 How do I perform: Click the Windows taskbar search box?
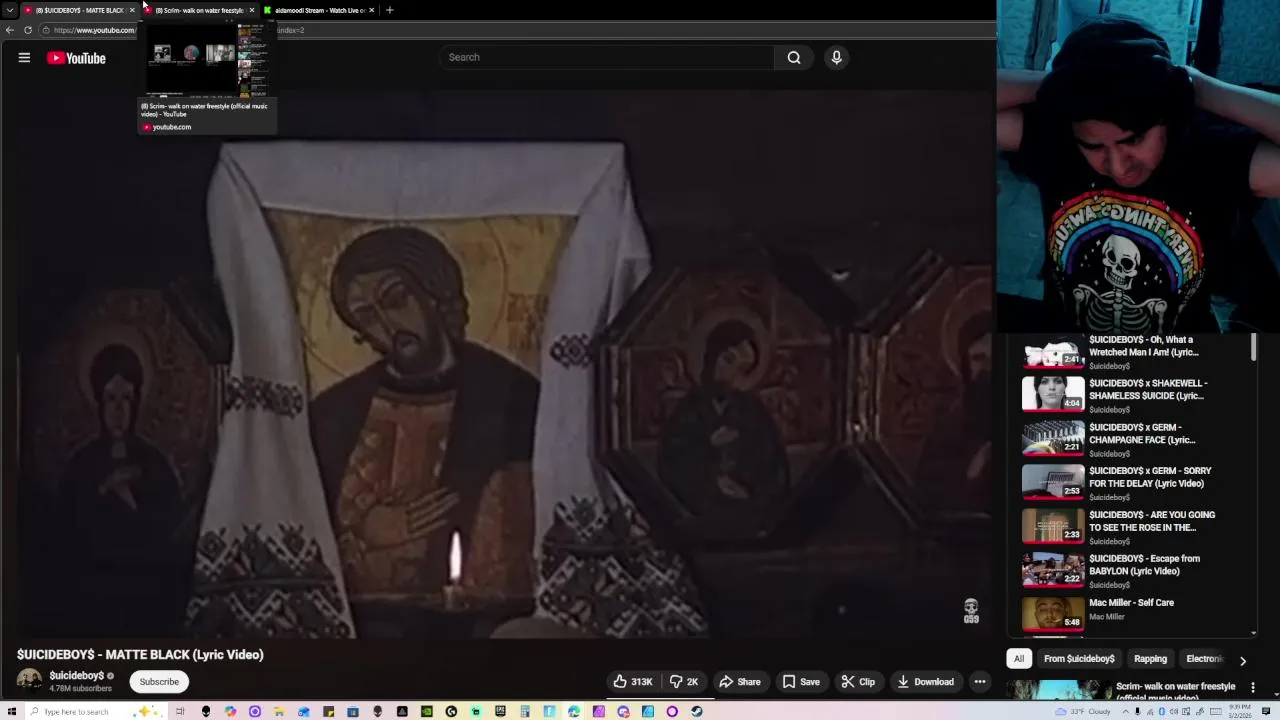[96, 711]
